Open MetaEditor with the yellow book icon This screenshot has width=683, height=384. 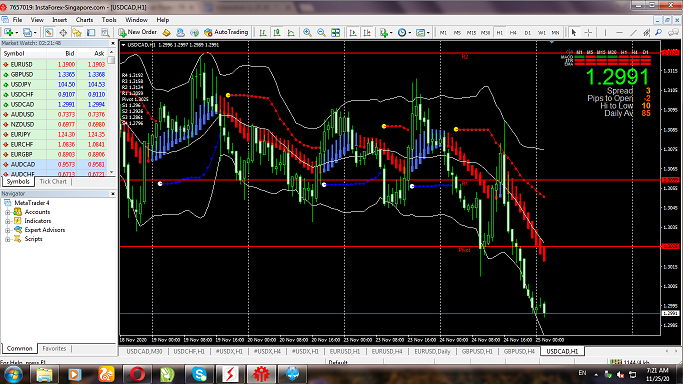tap(166, 32)
